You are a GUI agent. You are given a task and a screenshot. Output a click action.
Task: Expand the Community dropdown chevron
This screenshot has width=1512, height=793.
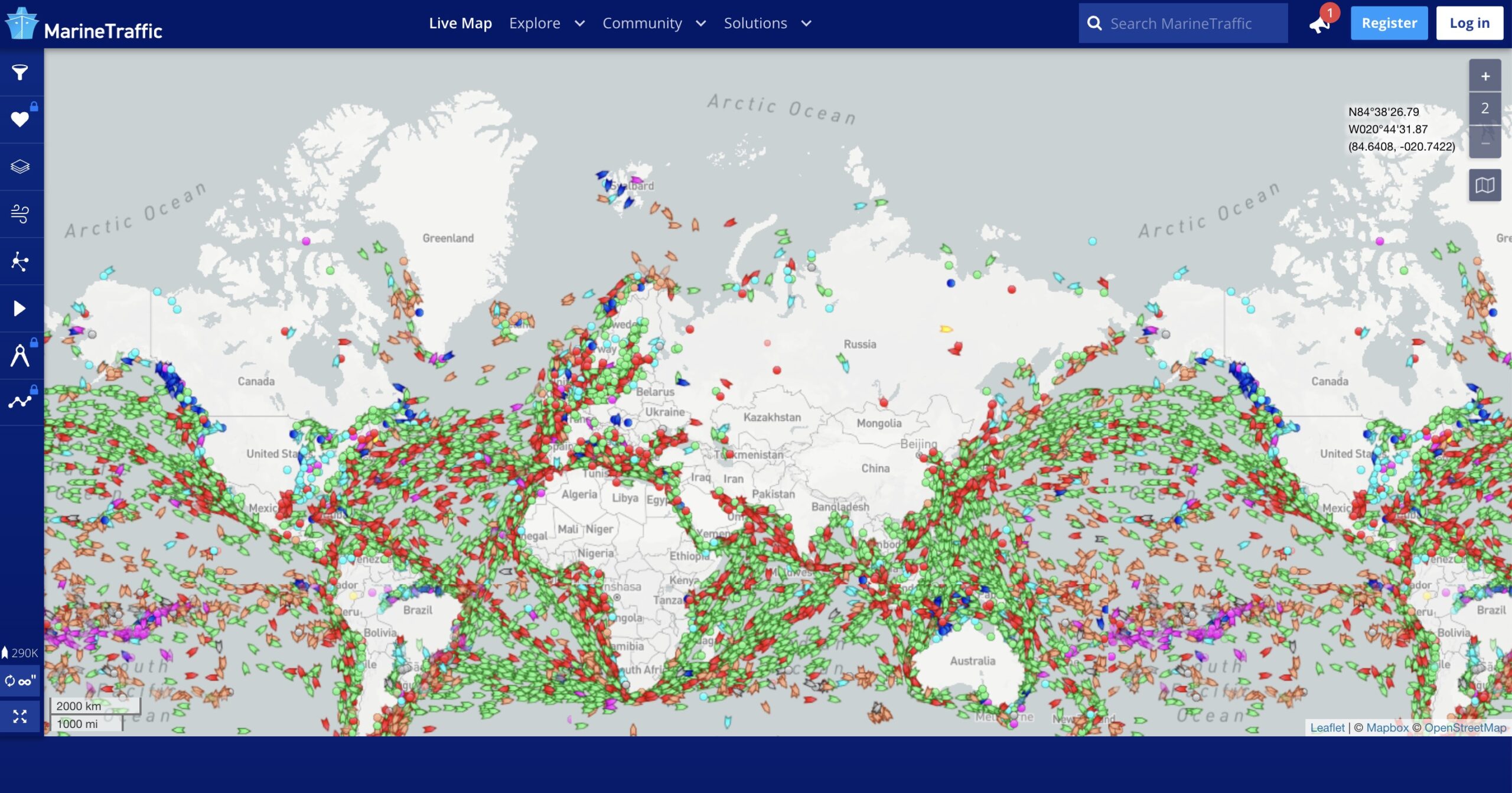[x=701, y=24]
